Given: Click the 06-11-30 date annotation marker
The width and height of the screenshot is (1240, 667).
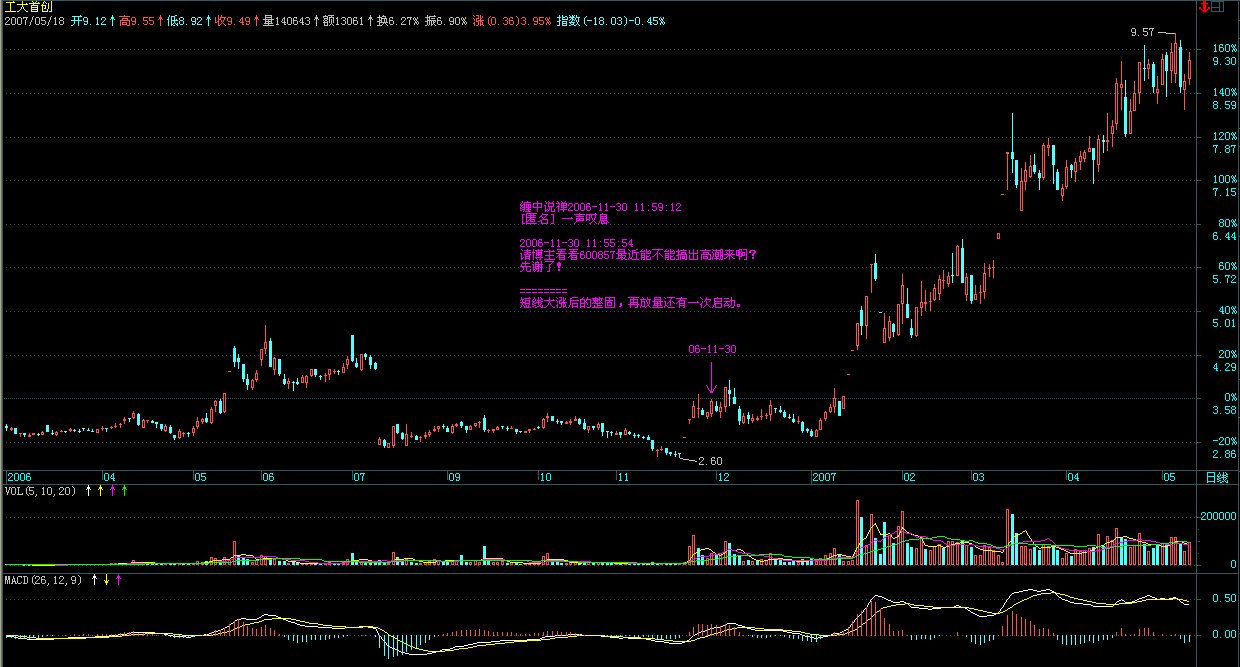Looking at the screenshot, I should (711, 350).
